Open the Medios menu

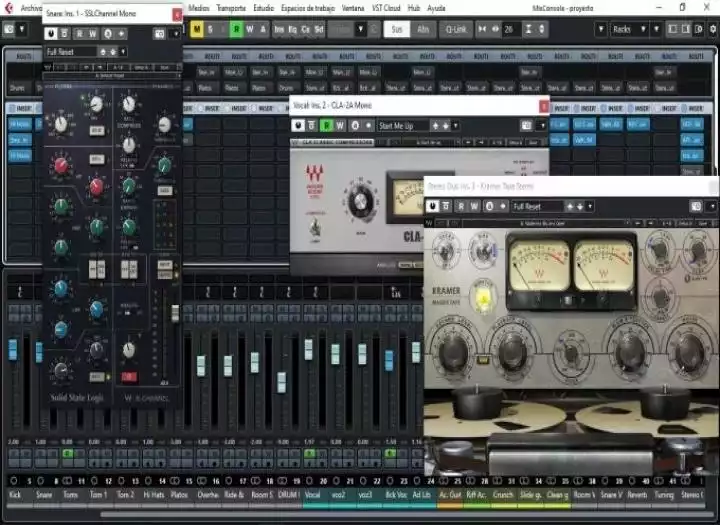coord(198,8)
